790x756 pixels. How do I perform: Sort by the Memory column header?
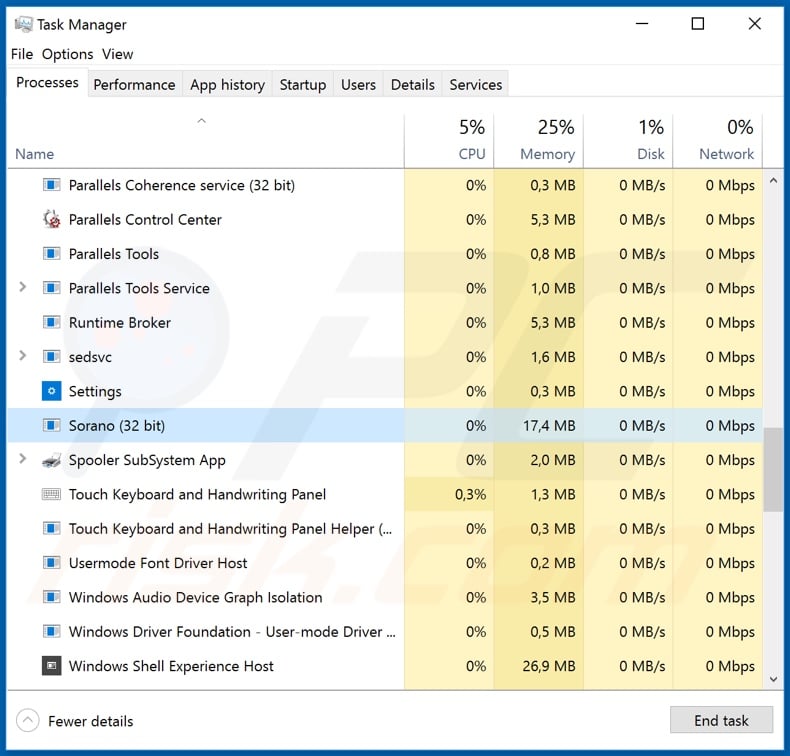click(539, 141)
